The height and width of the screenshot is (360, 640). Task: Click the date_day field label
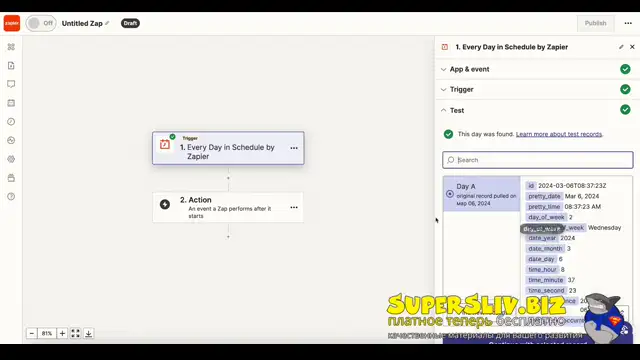point(541,259)
